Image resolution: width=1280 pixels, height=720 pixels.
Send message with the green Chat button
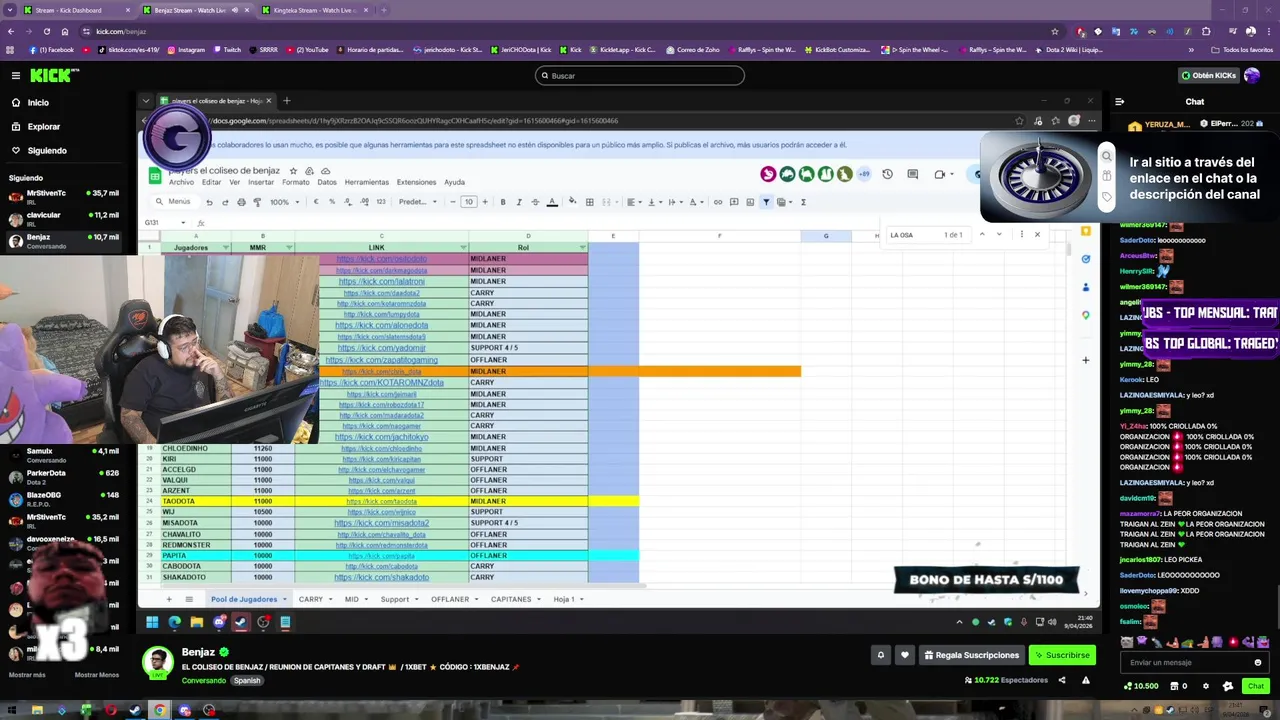point(1256,686)
